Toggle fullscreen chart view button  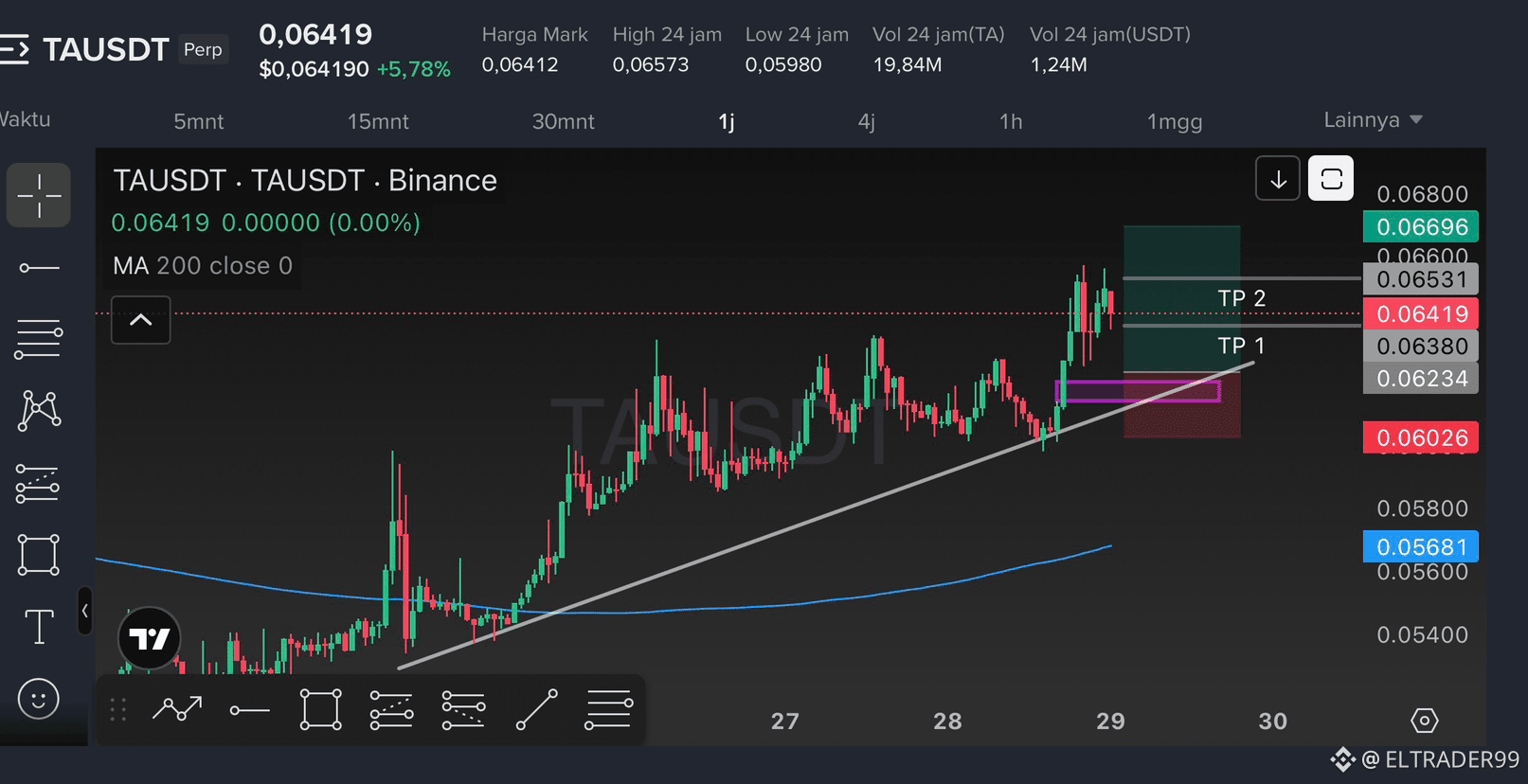[x=1331, y=179]
